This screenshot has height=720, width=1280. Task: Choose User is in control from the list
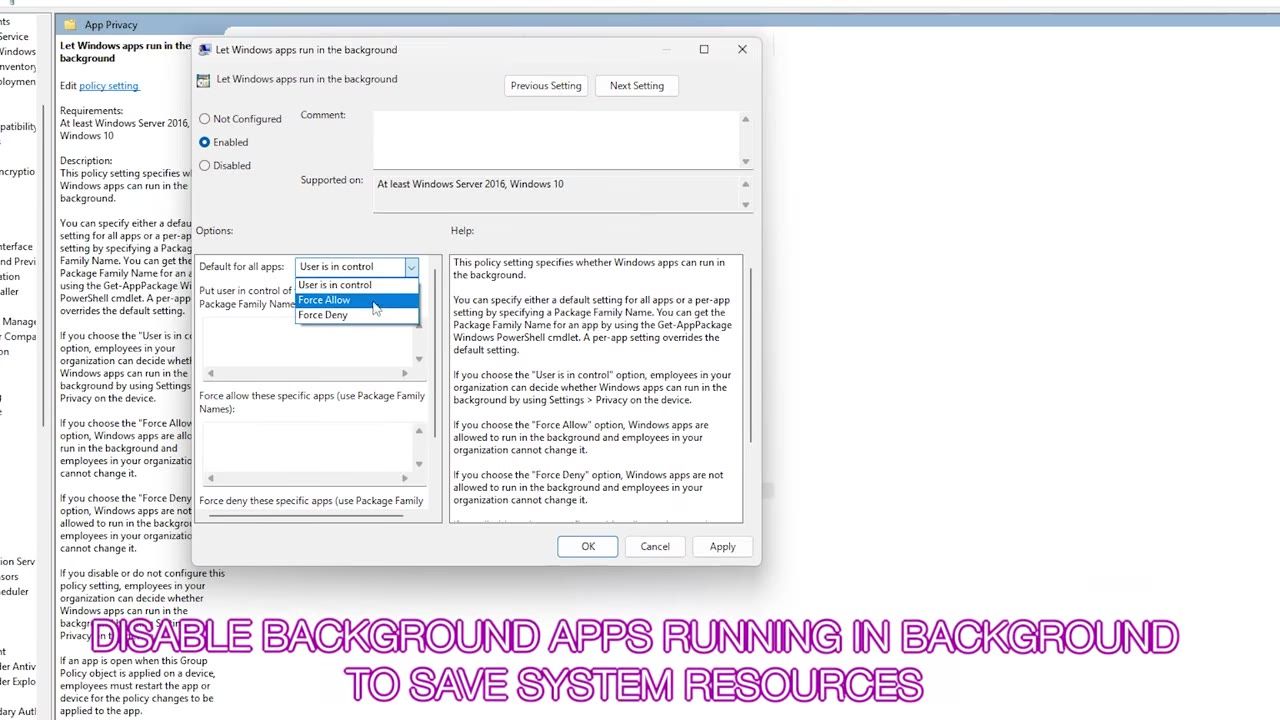click(x=357, y=285)
